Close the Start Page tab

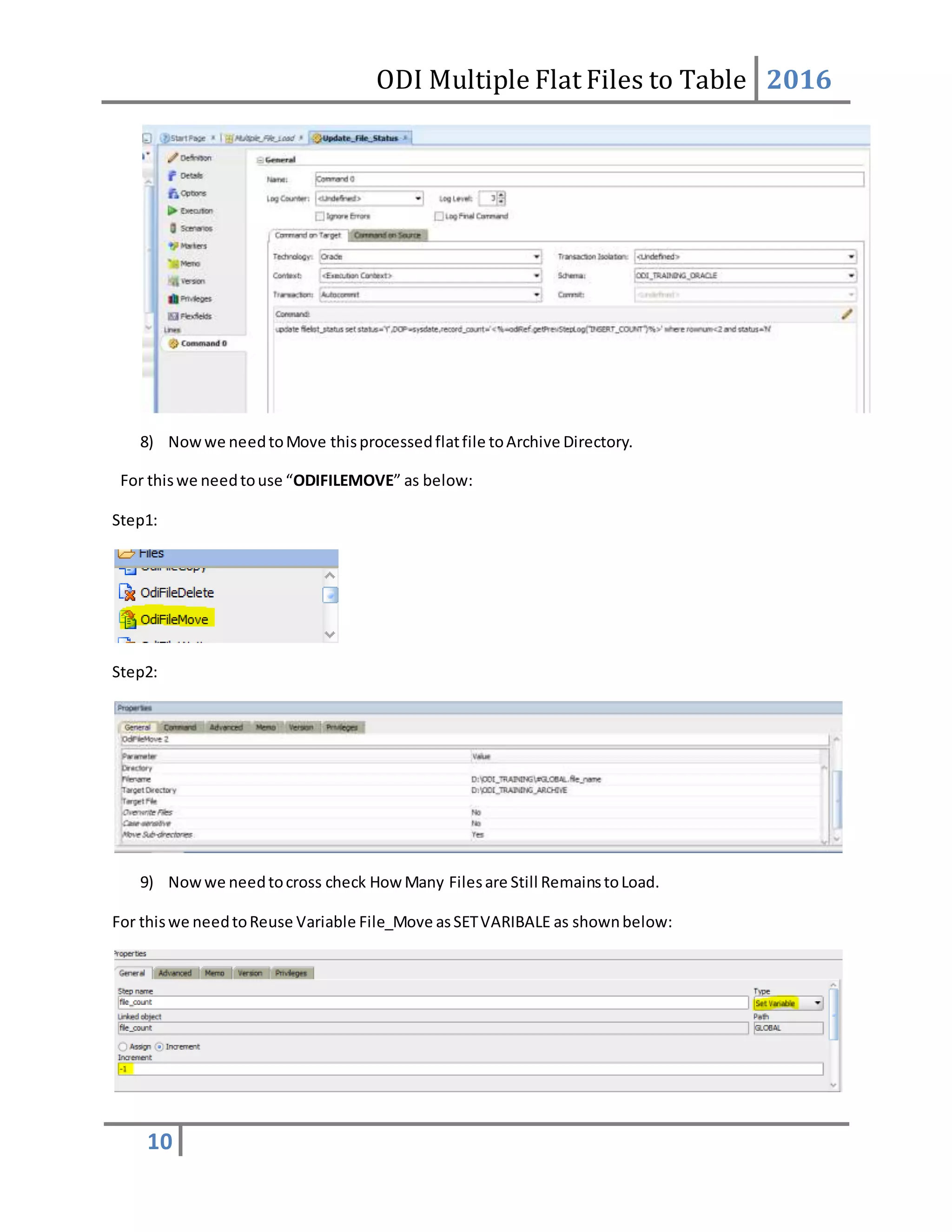click(213, 138)
